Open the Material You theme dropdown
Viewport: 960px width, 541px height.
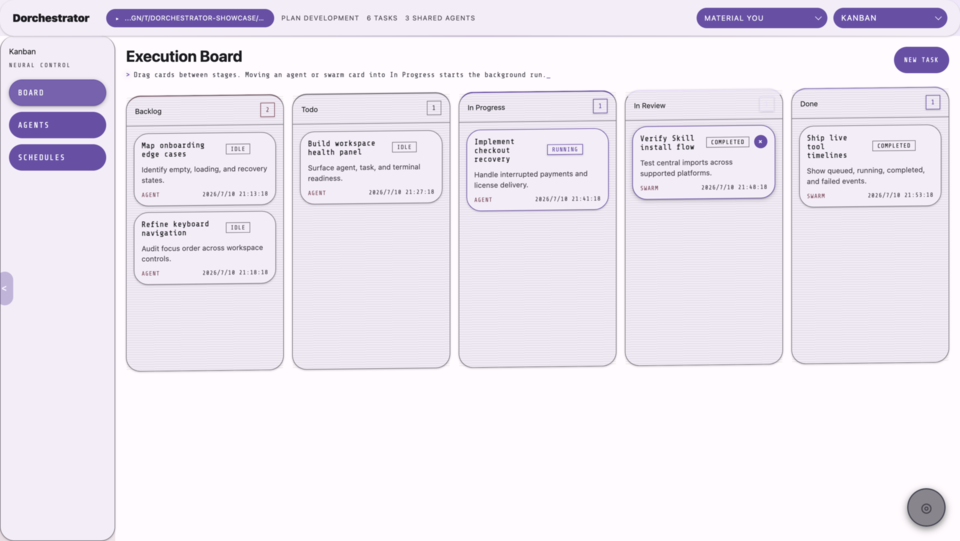(761, 18)
